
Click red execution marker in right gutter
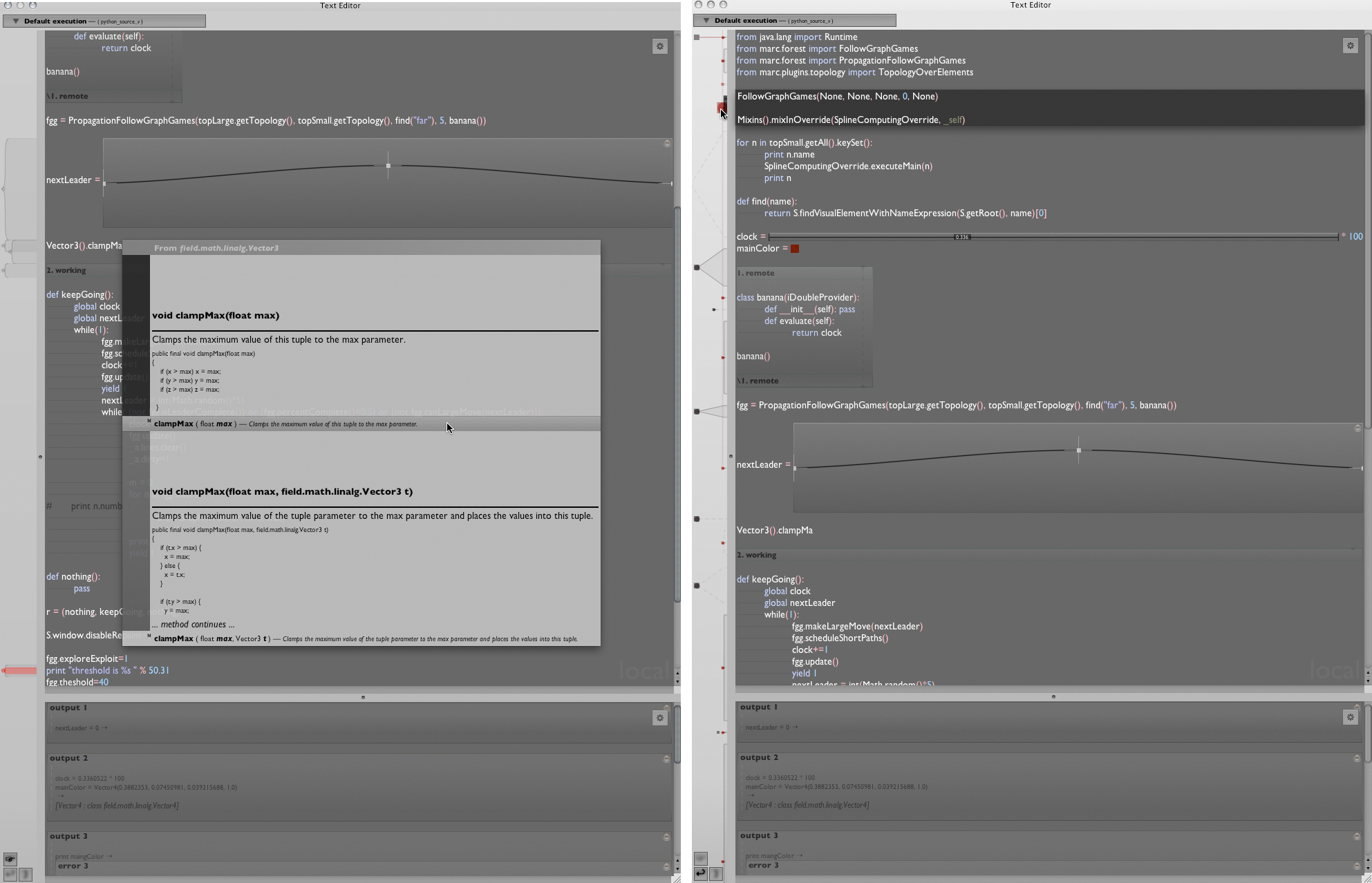(721, 108)
